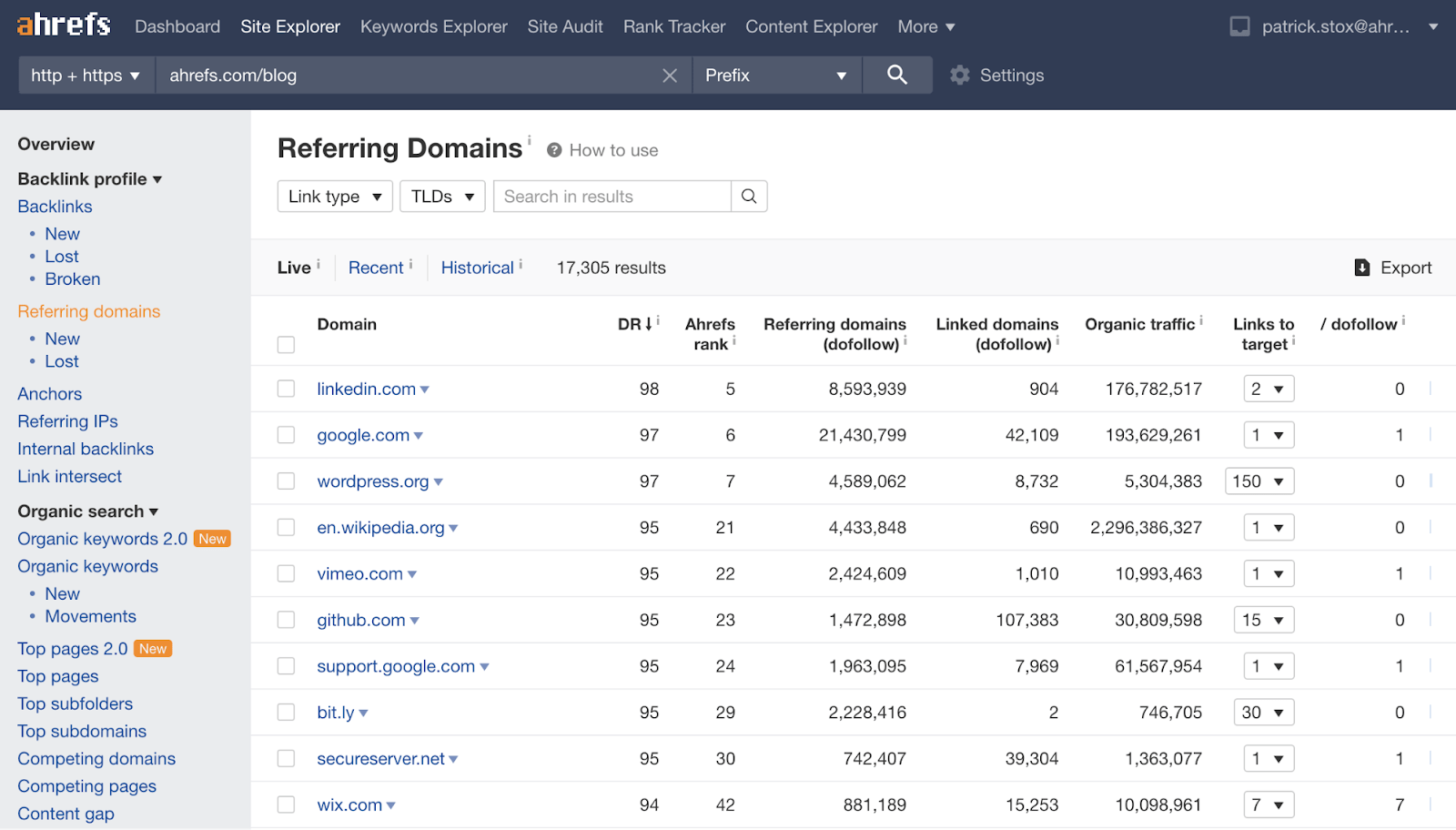Check the checkbox for github.com row
This screenshot has width=1456, height=830.
286,620
